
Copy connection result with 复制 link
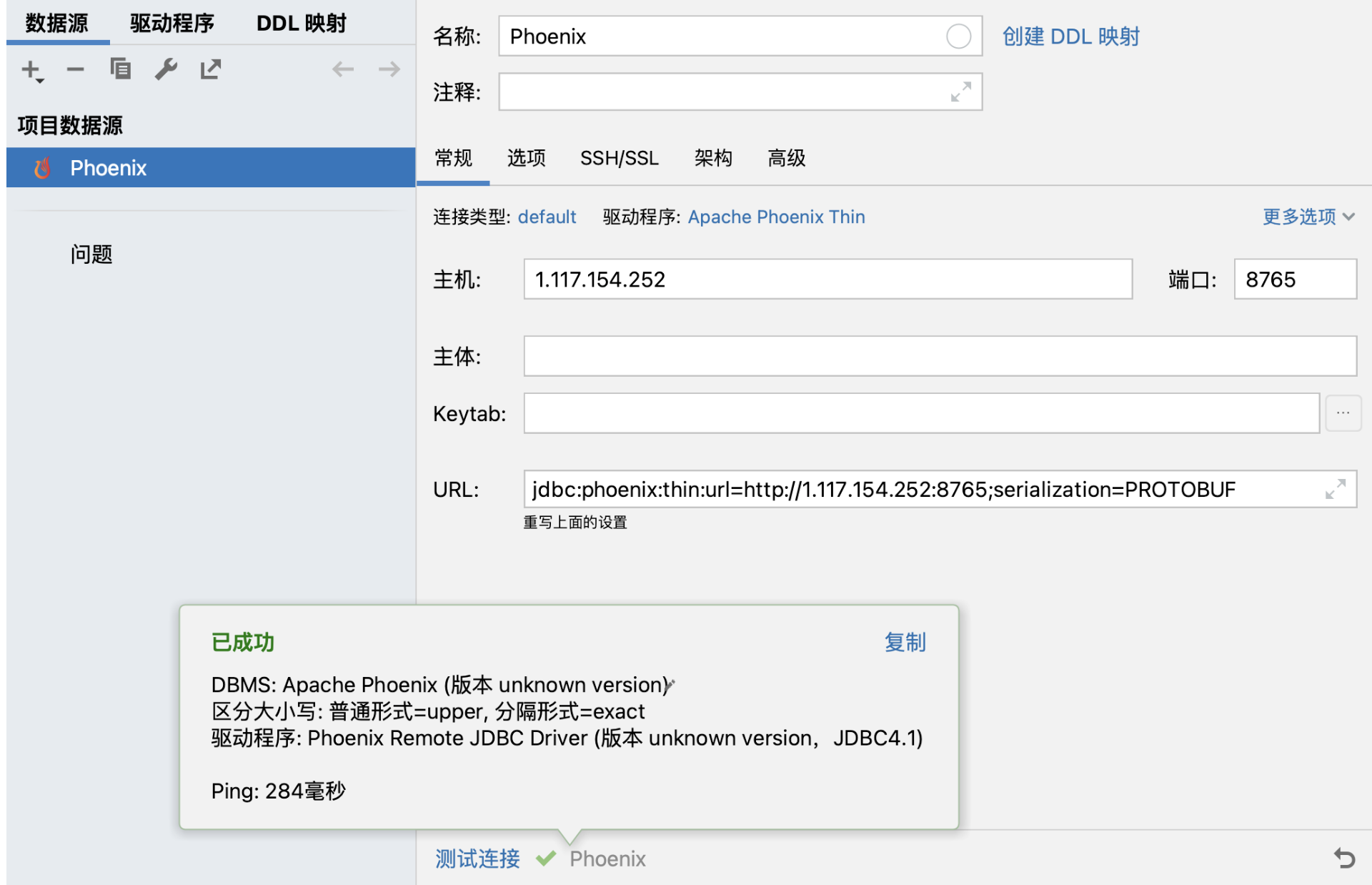click(905, 642)
